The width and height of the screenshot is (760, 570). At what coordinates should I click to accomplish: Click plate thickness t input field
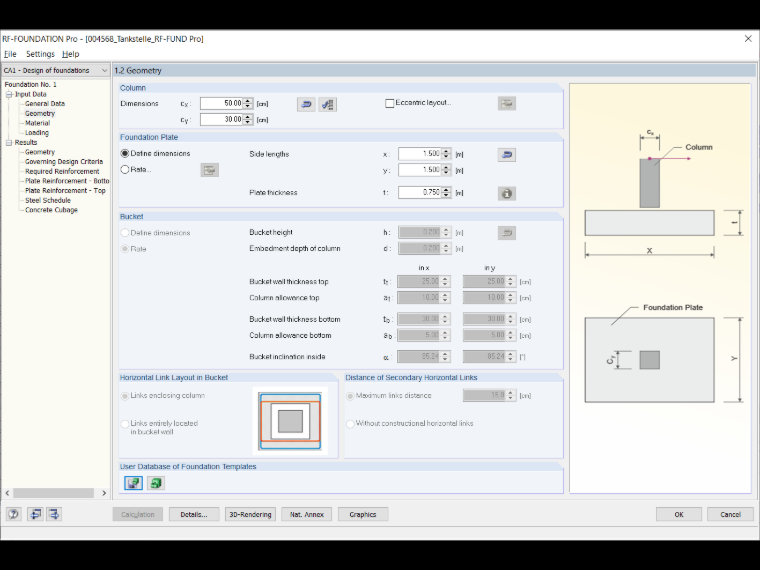click(420, 192)
